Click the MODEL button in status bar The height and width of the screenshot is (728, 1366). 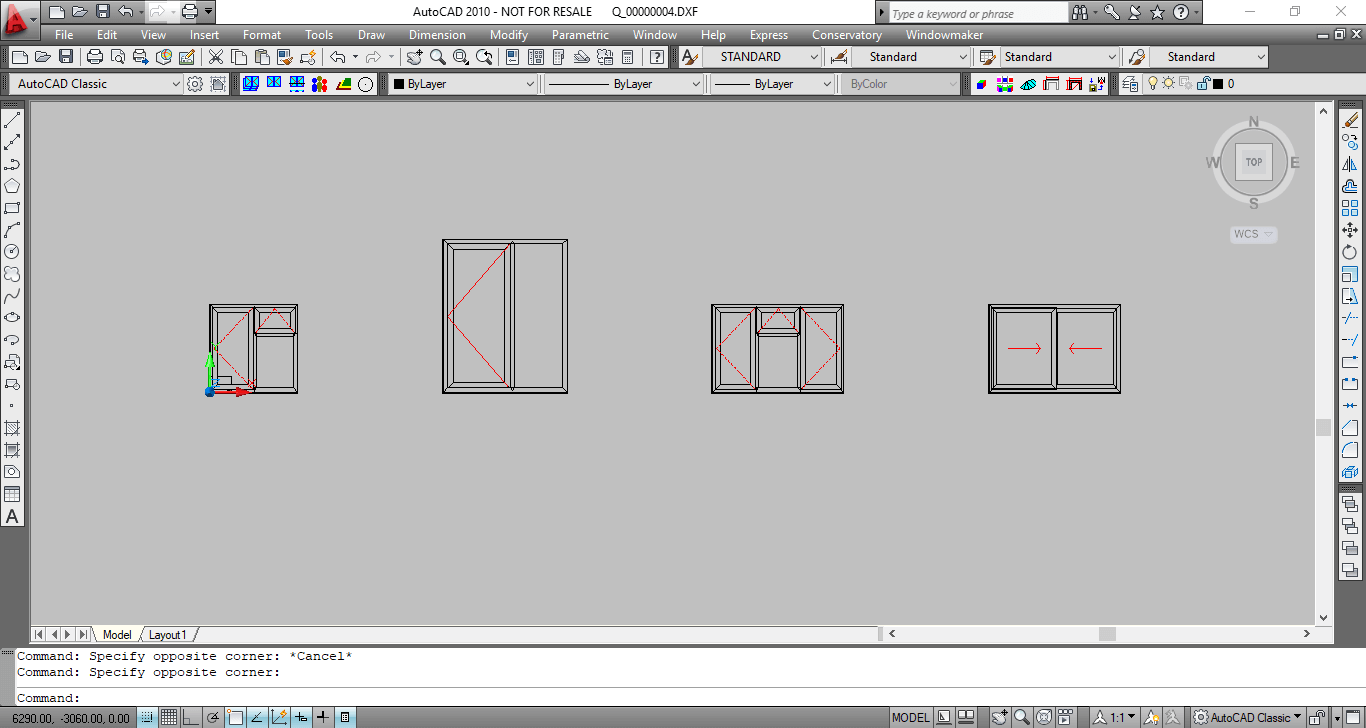[x=910, y=717]
